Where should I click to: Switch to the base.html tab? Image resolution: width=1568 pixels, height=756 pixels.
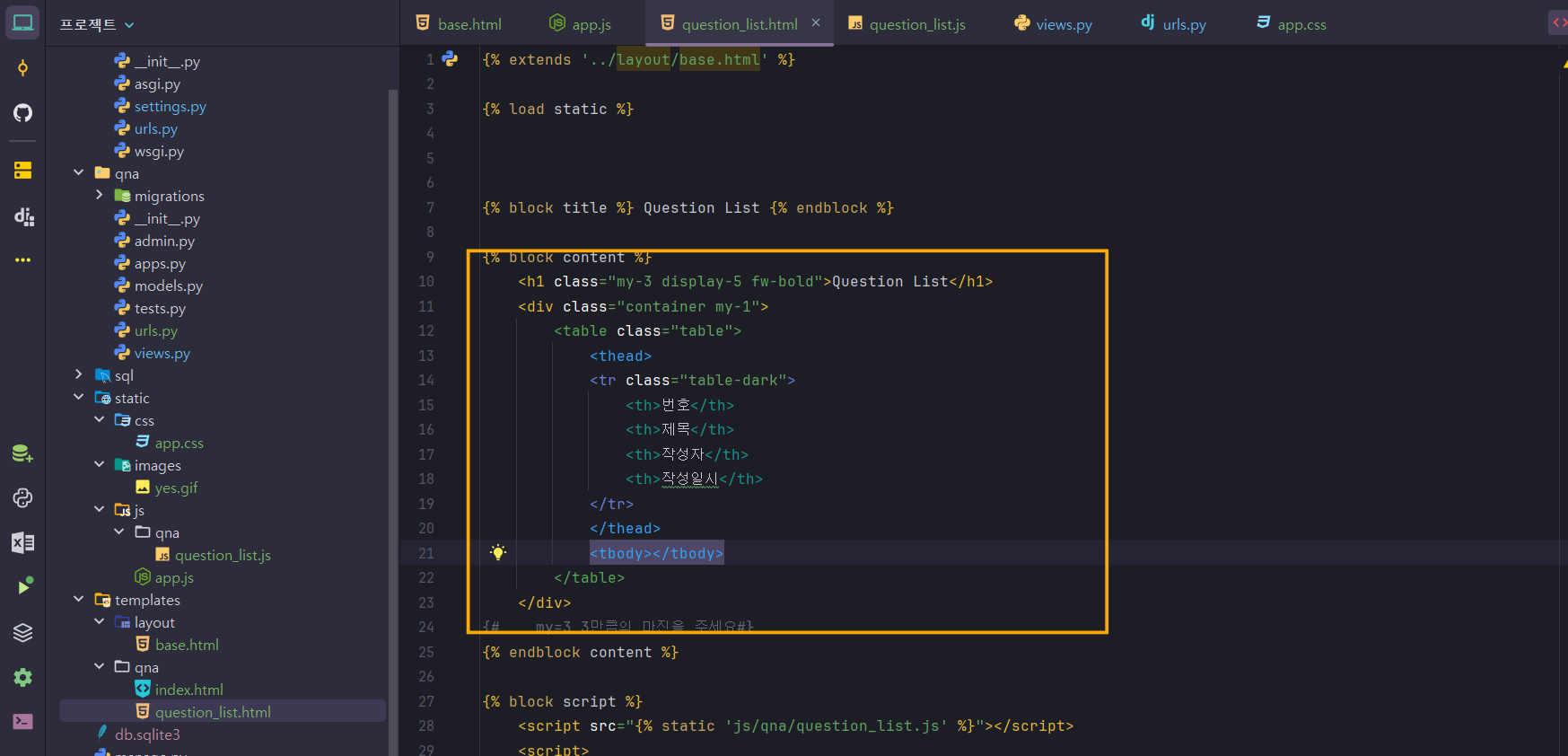pos(459,24)
